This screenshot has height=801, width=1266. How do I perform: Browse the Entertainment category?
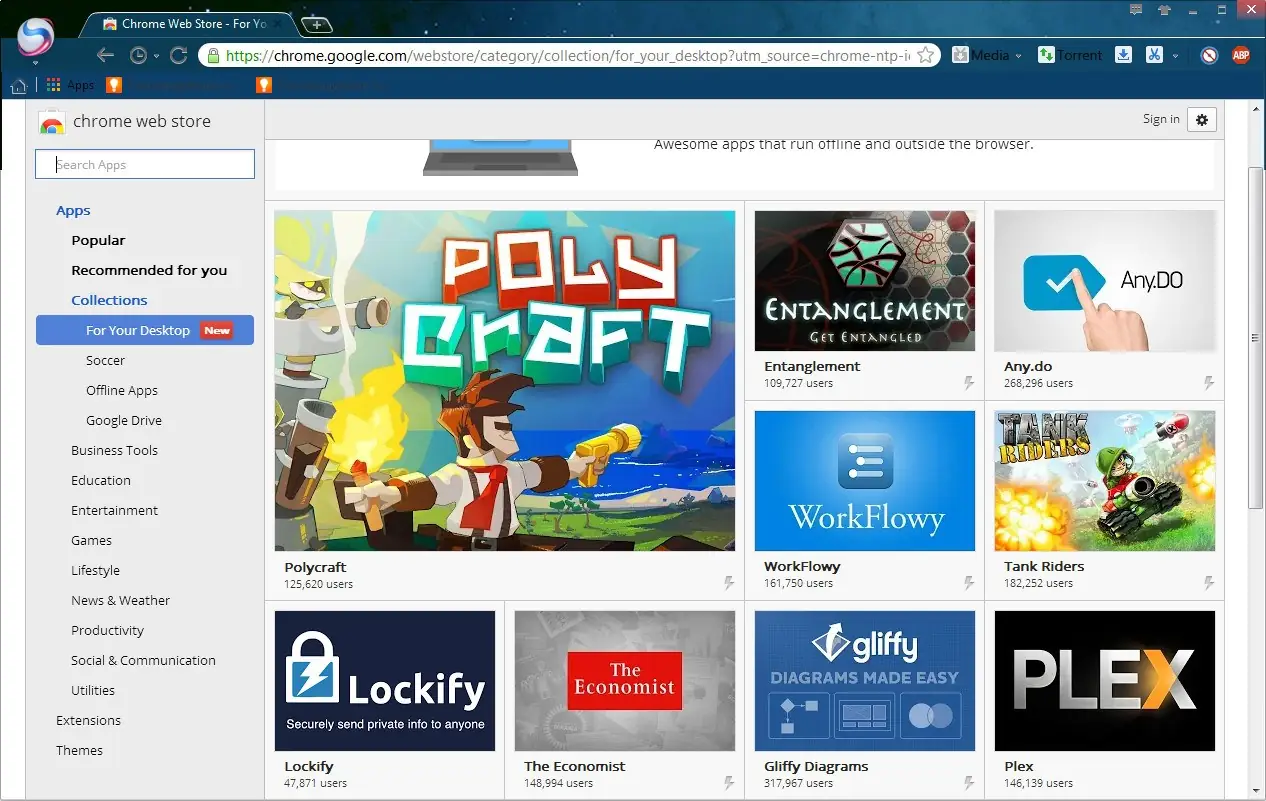114,510
